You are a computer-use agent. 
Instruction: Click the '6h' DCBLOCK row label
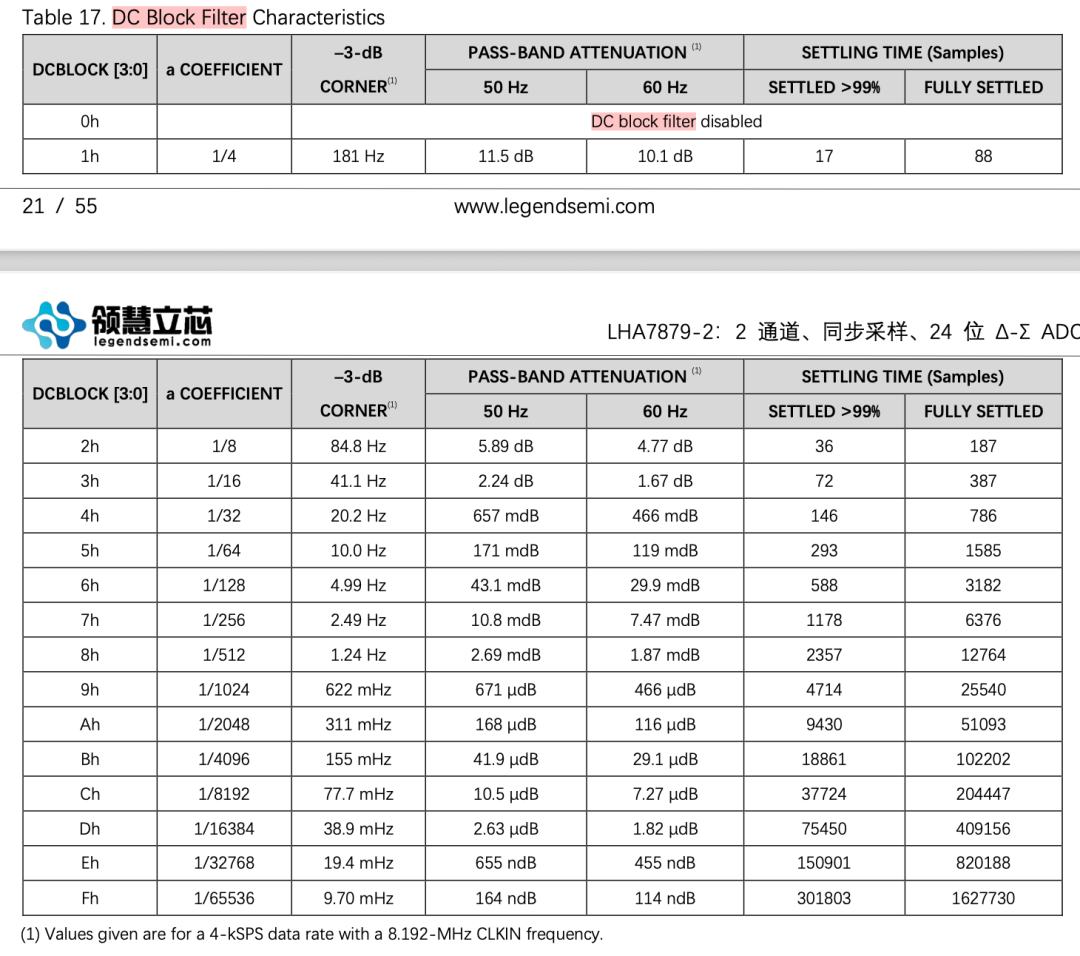click(x=90, y=585)
